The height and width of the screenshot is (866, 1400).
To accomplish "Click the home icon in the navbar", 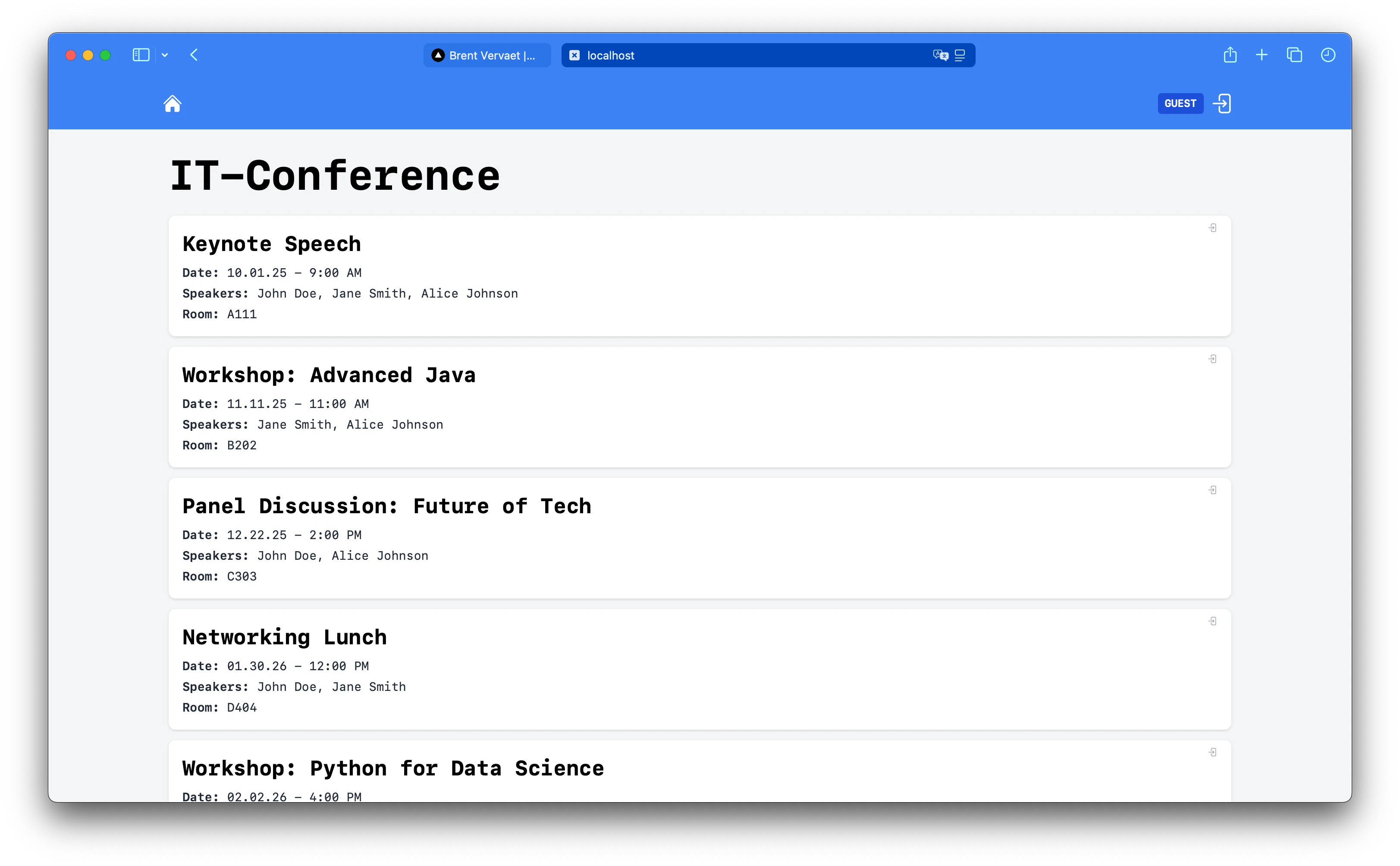I will pyautogui.click(x=173, y=104).
